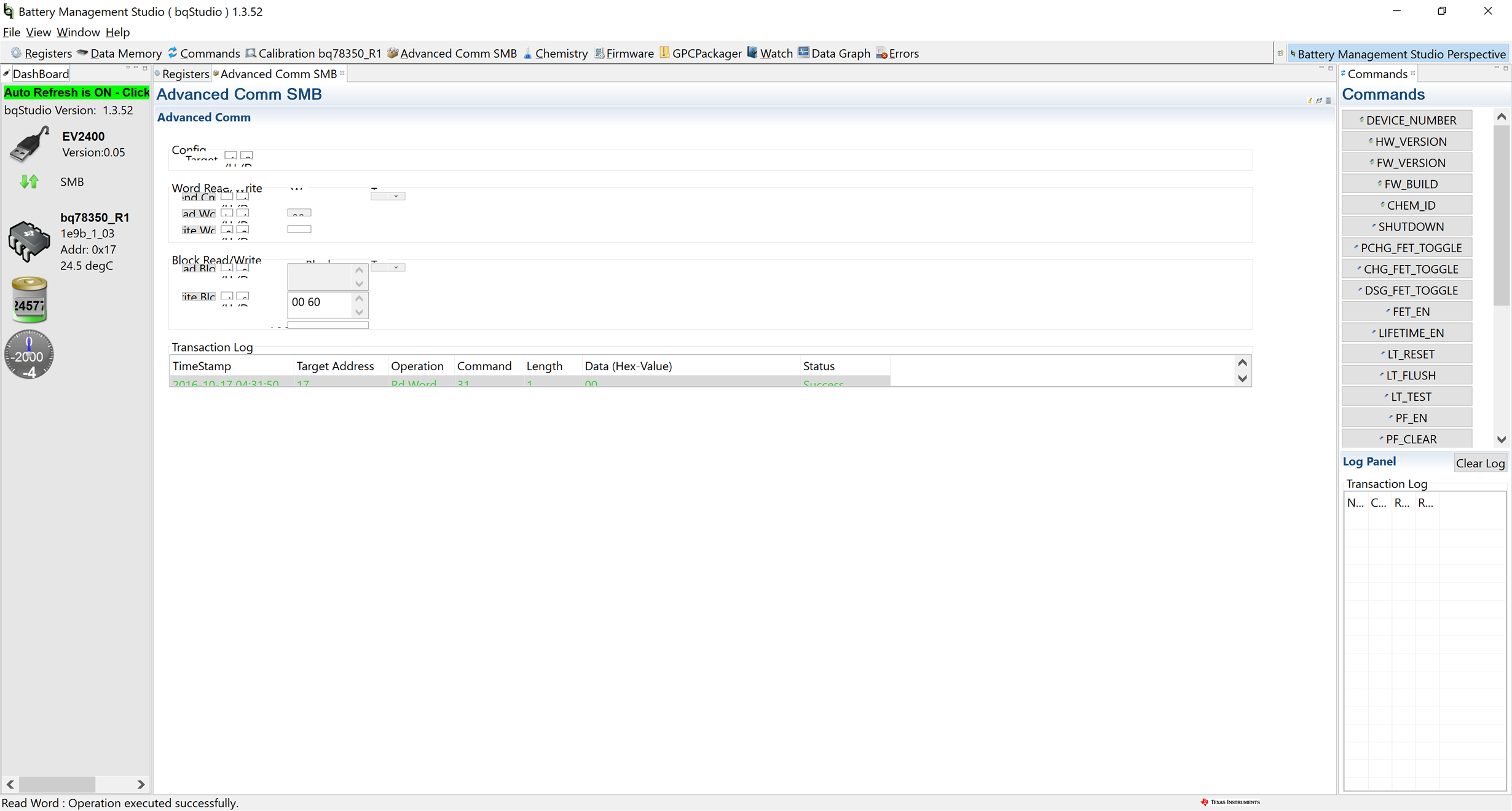Click the Open Perspective icon
The image size is (1512, 811).
(x=1280, y=53)
